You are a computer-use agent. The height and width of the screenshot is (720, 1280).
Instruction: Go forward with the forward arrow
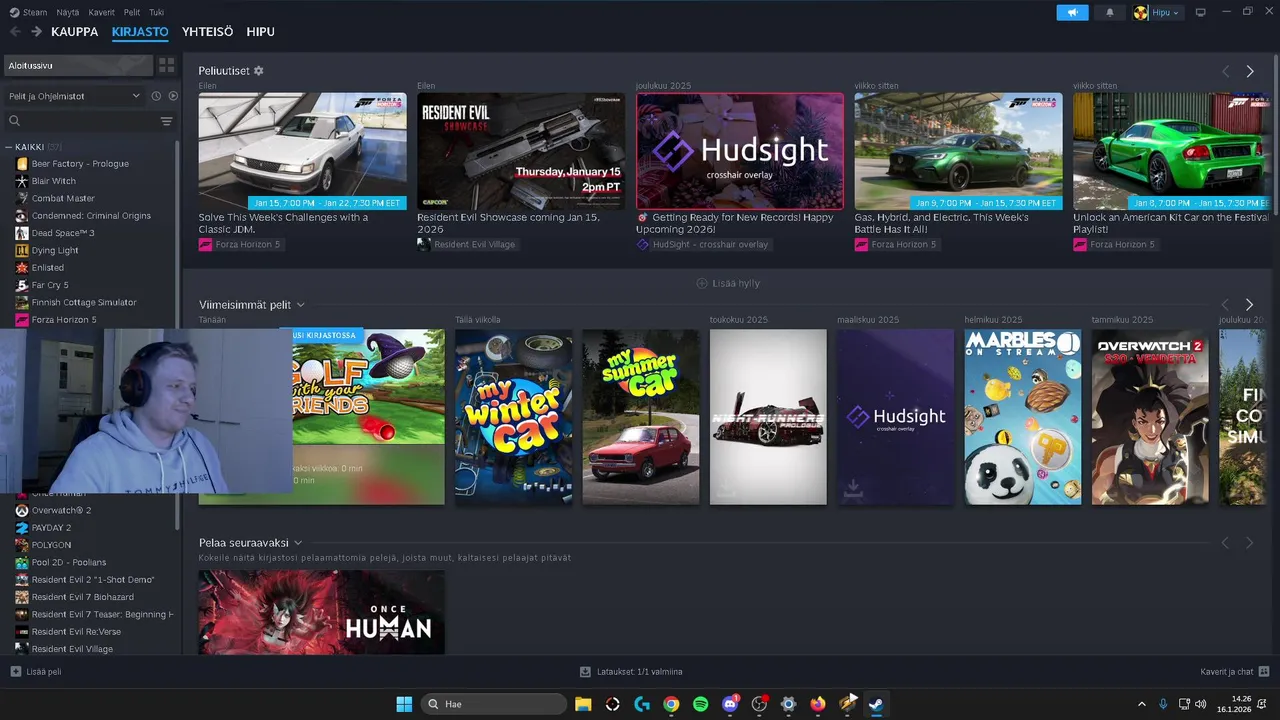(x=36, y=32)
